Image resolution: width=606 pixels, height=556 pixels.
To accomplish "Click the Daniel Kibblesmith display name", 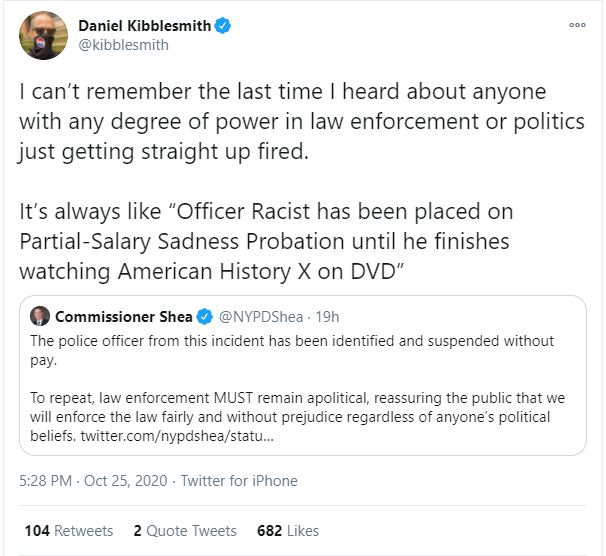I will point(144,27).
